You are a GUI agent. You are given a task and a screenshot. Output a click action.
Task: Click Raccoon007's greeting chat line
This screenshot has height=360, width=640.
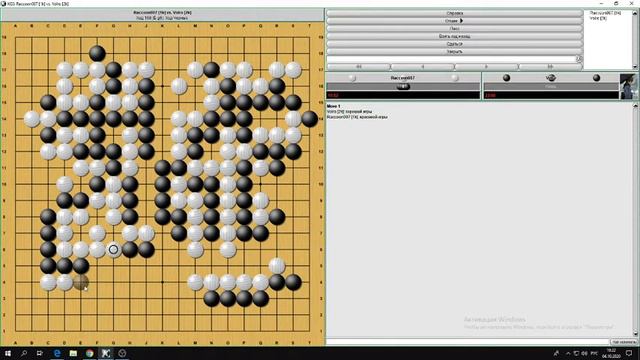point(357,117)
